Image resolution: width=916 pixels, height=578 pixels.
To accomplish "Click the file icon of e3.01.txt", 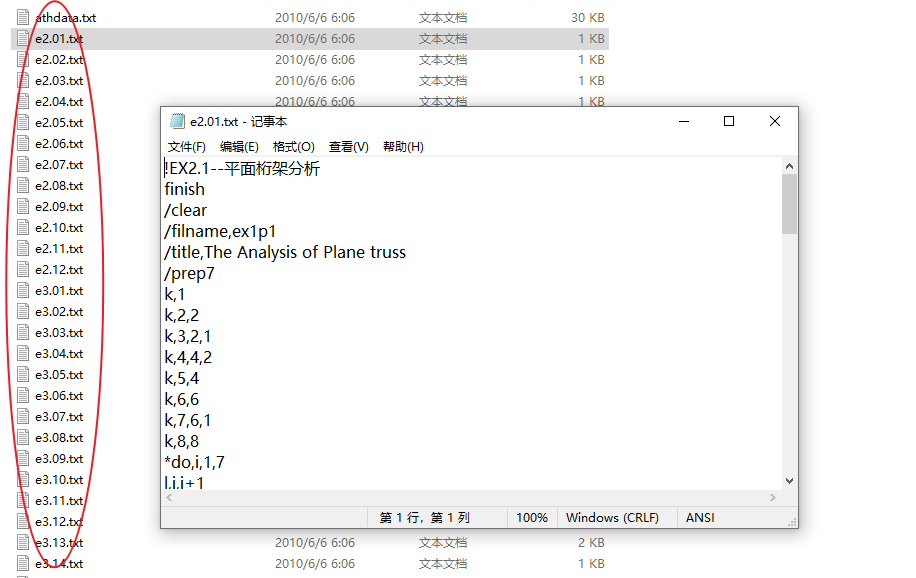I will click(23, 290).
